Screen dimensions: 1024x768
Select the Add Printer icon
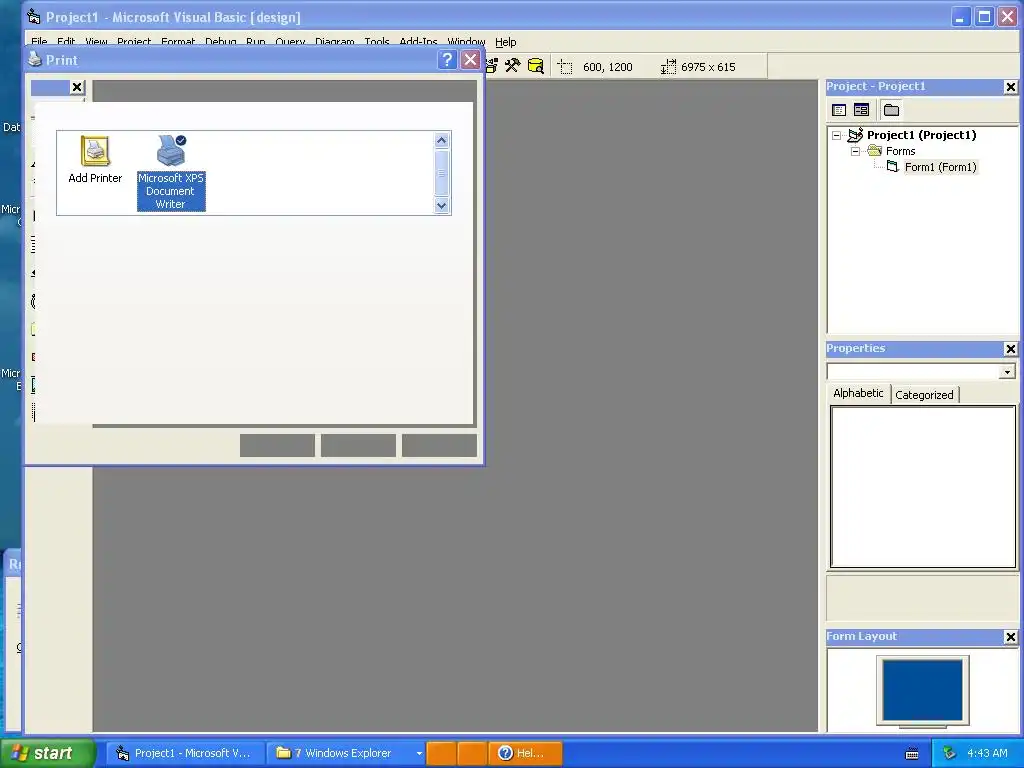[x=95, y=160]
